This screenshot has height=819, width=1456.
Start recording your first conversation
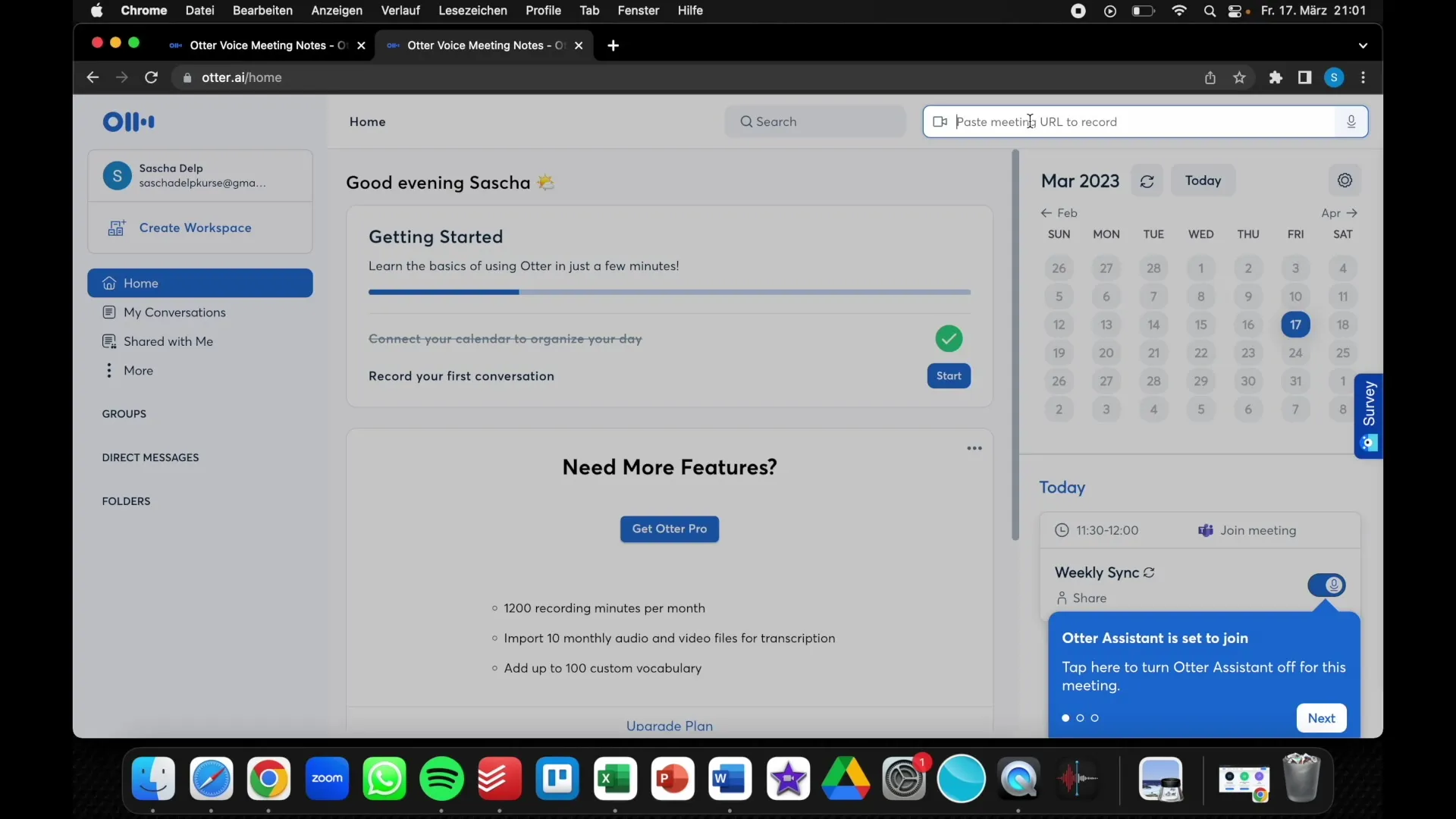coord(949,376)
